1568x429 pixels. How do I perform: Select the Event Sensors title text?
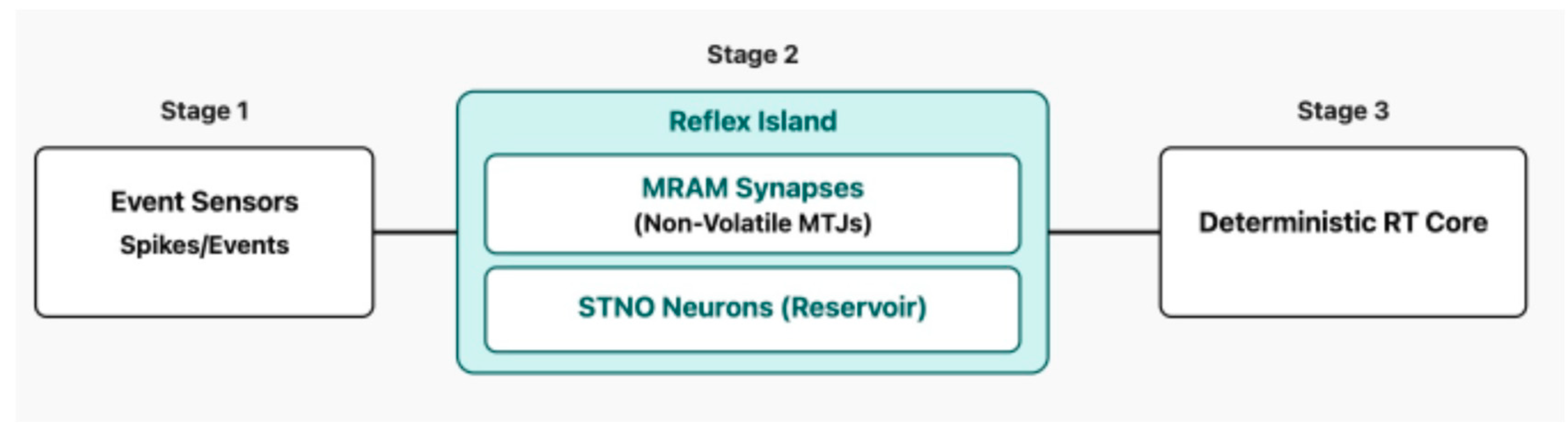[x=204, y=202]
